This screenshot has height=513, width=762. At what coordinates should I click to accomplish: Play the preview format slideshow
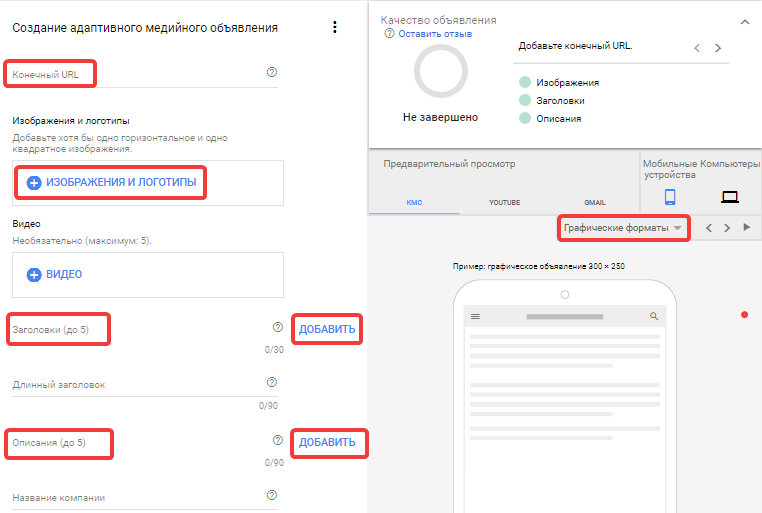(x=747, y=227)
